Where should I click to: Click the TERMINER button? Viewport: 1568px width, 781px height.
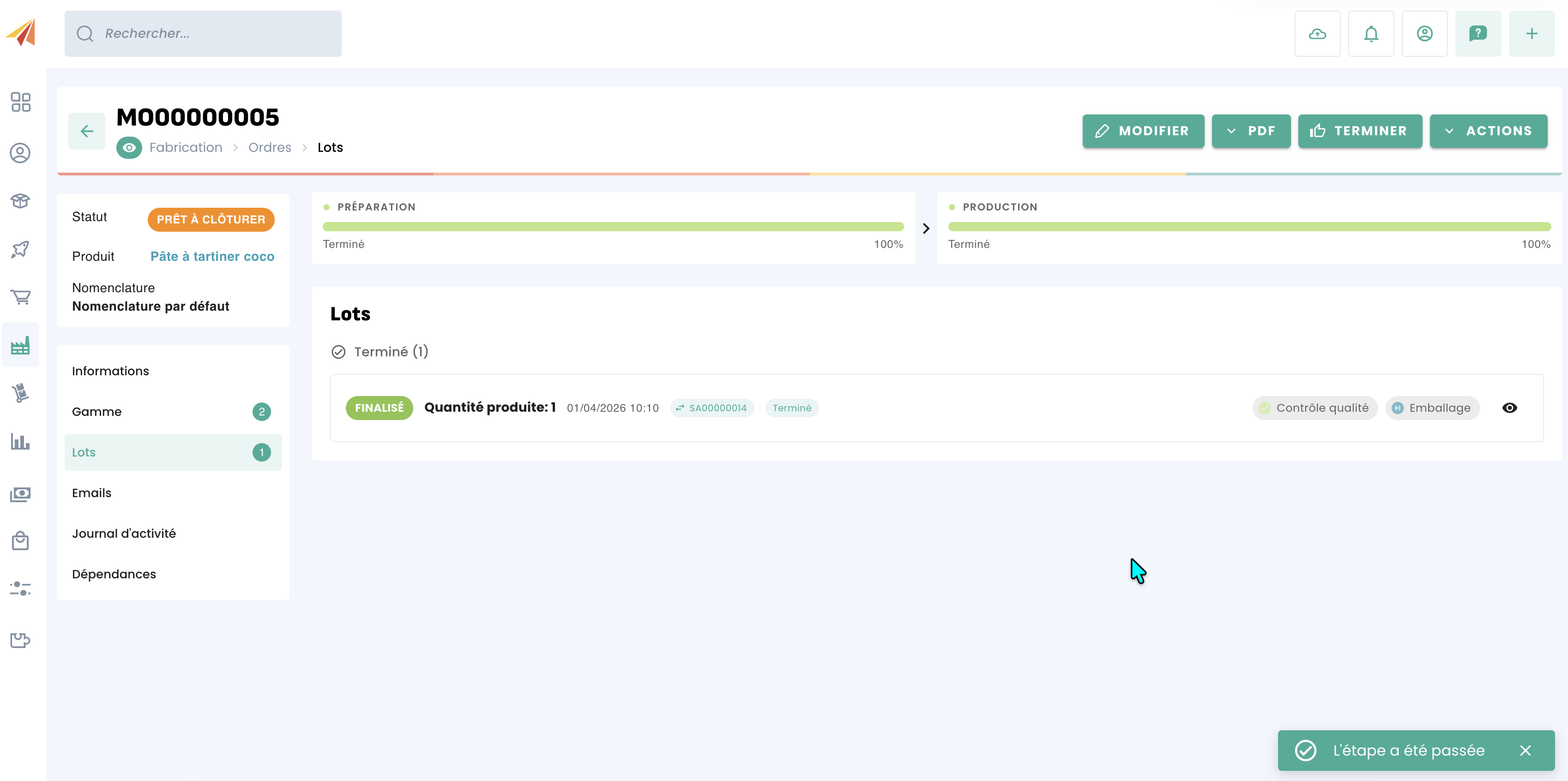tap(1359, 131)
